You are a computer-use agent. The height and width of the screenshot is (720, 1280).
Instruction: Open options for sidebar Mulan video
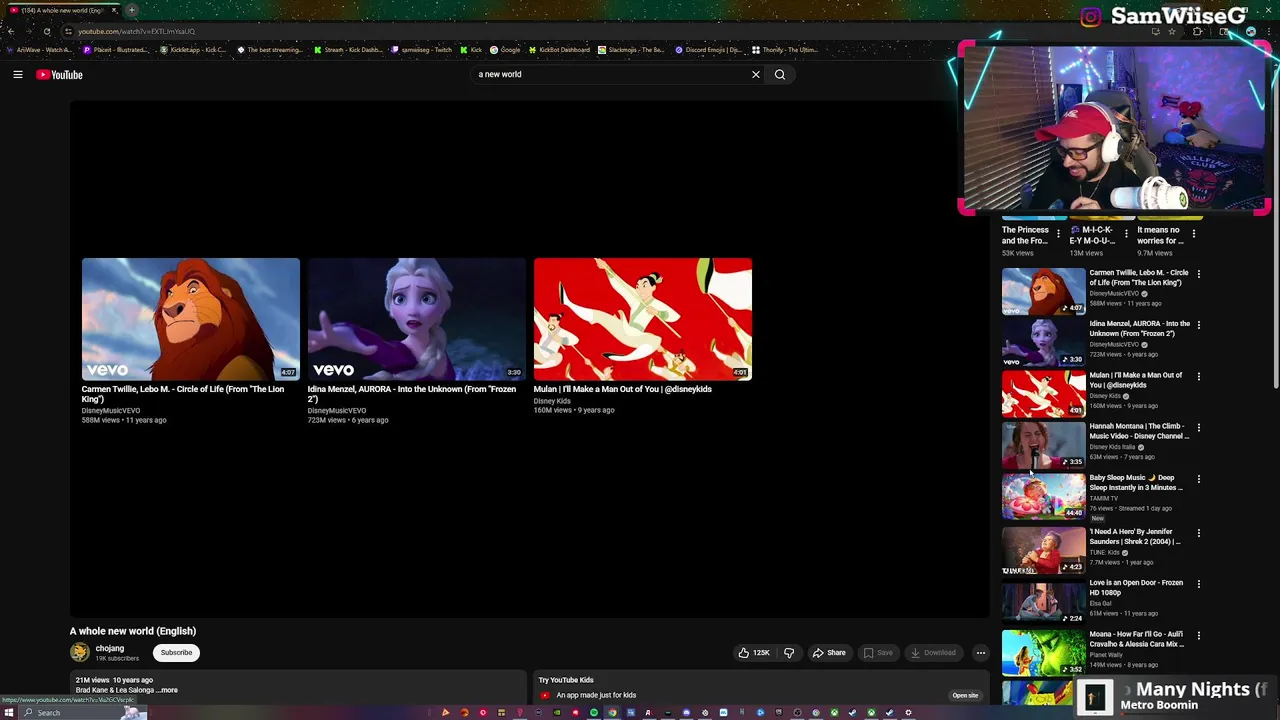pyautogui.click(x=1199, y=376)
